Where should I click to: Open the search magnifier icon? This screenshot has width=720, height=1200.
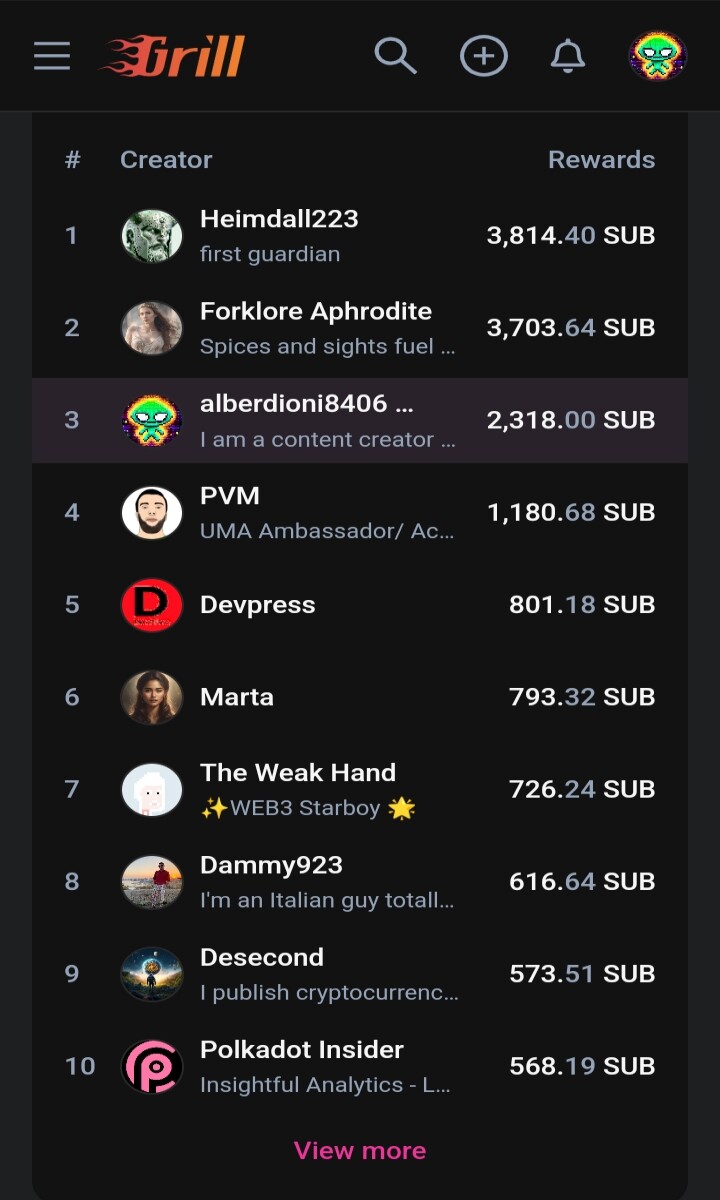(395, 56)
